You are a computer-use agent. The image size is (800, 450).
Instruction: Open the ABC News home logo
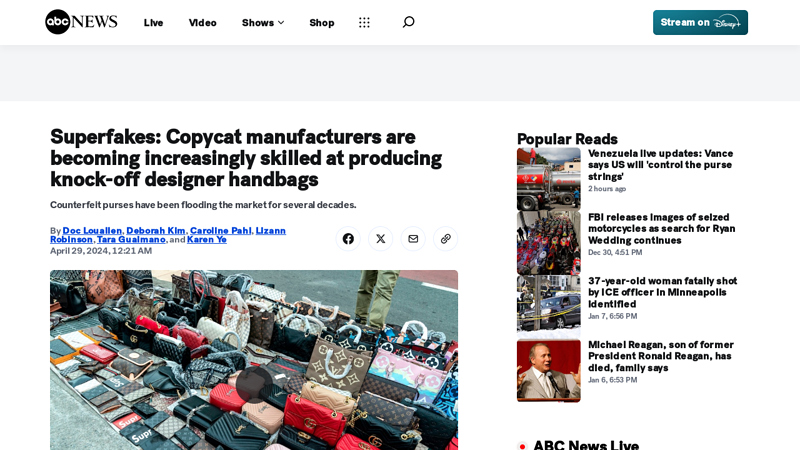click(81, 22)
